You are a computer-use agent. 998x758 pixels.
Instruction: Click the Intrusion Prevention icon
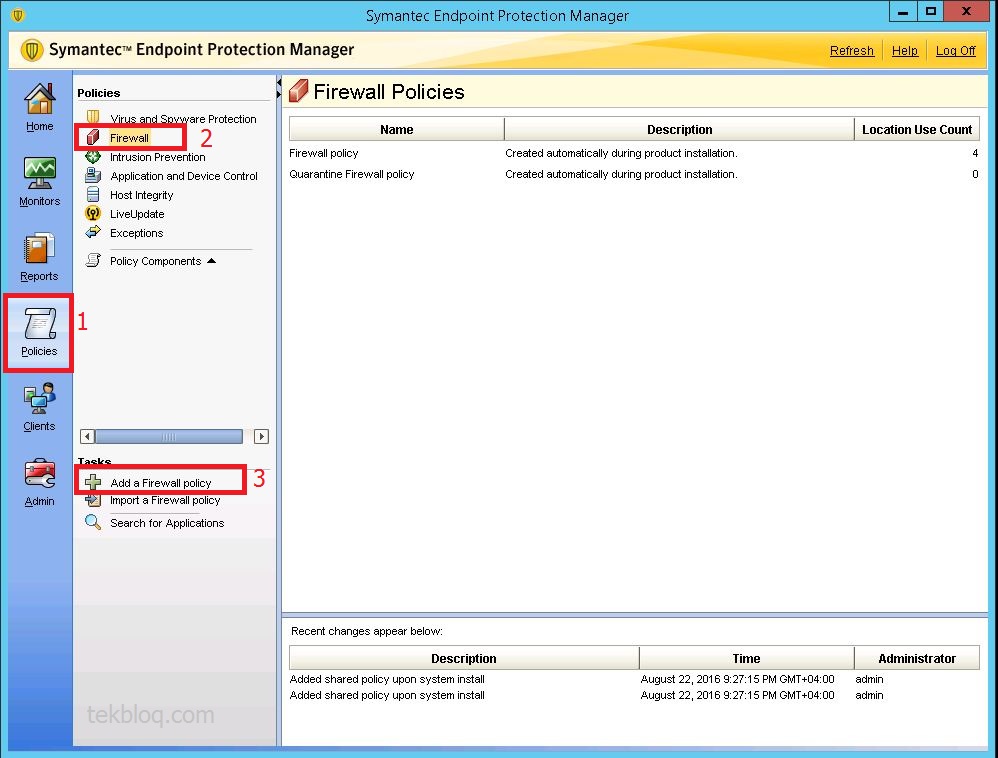click(93, 157)
